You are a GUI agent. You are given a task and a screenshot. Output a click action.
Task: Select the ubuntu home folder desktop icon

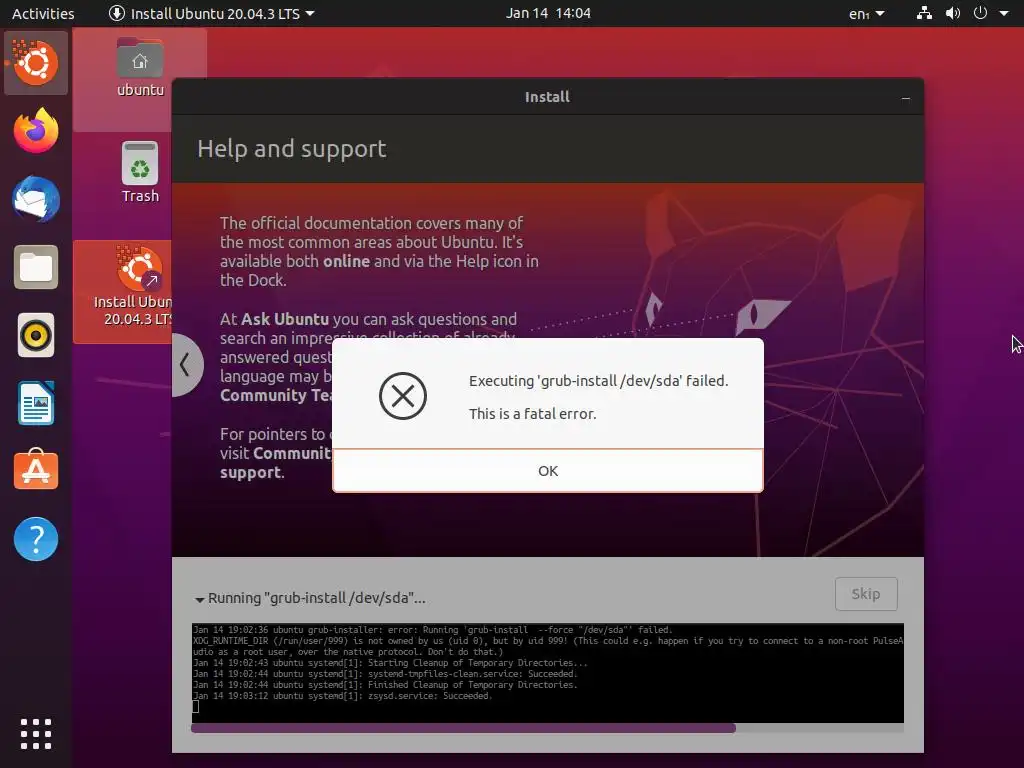click(140, 67)
